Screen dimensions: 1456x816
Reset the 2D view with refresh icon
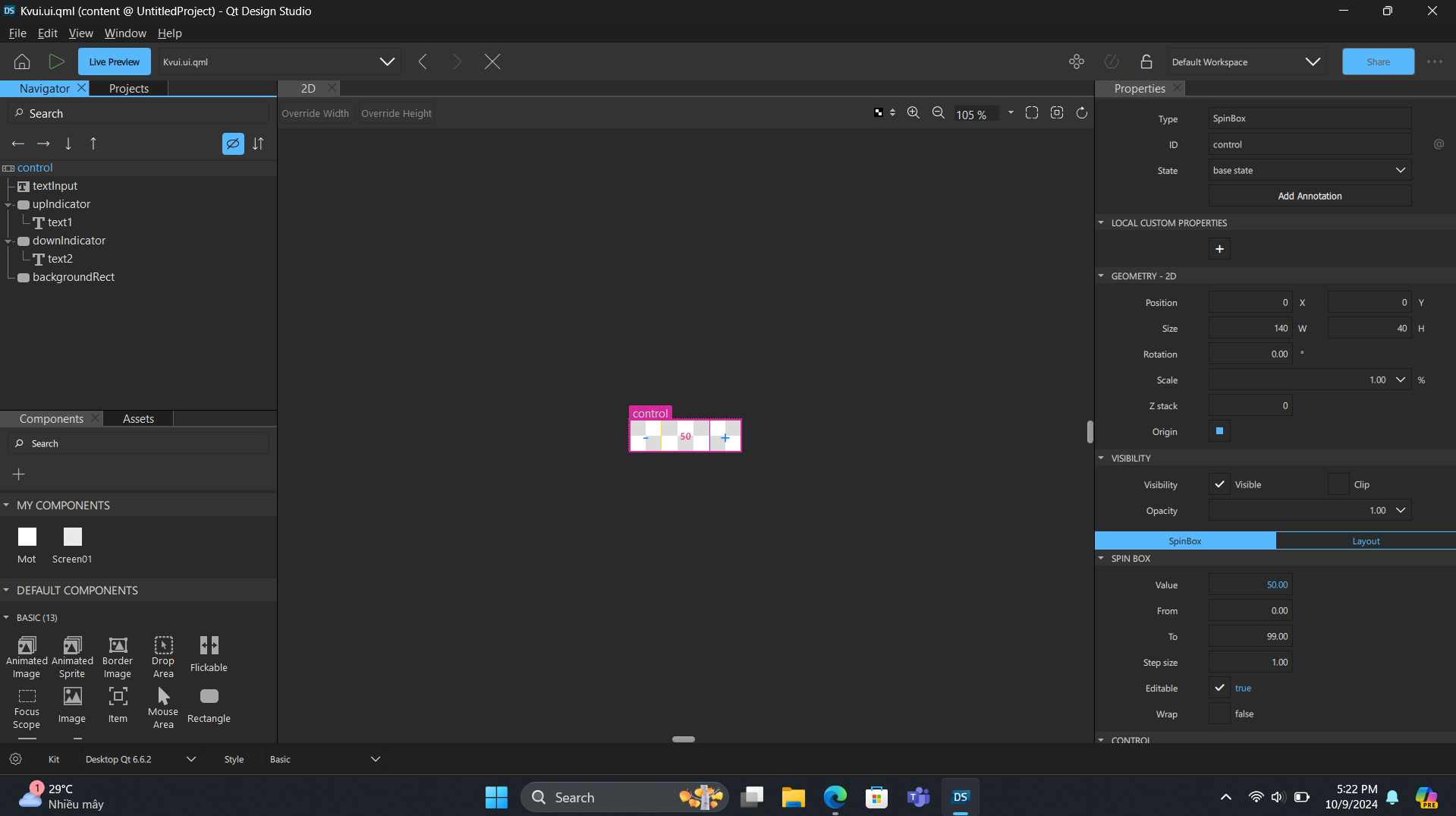tap(1081, 112)
